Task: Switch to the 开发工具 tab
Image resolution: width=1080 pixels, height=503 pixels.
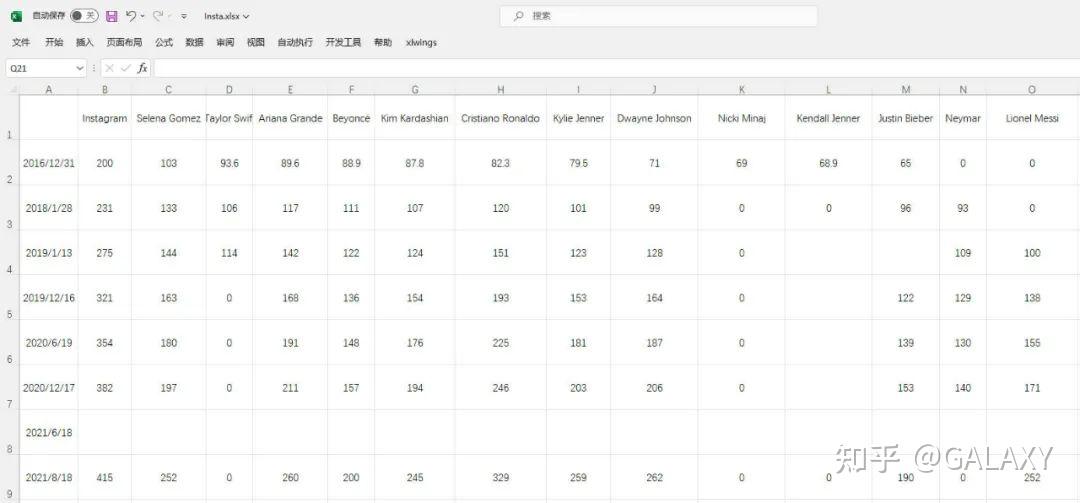Action: coord(343,43)
